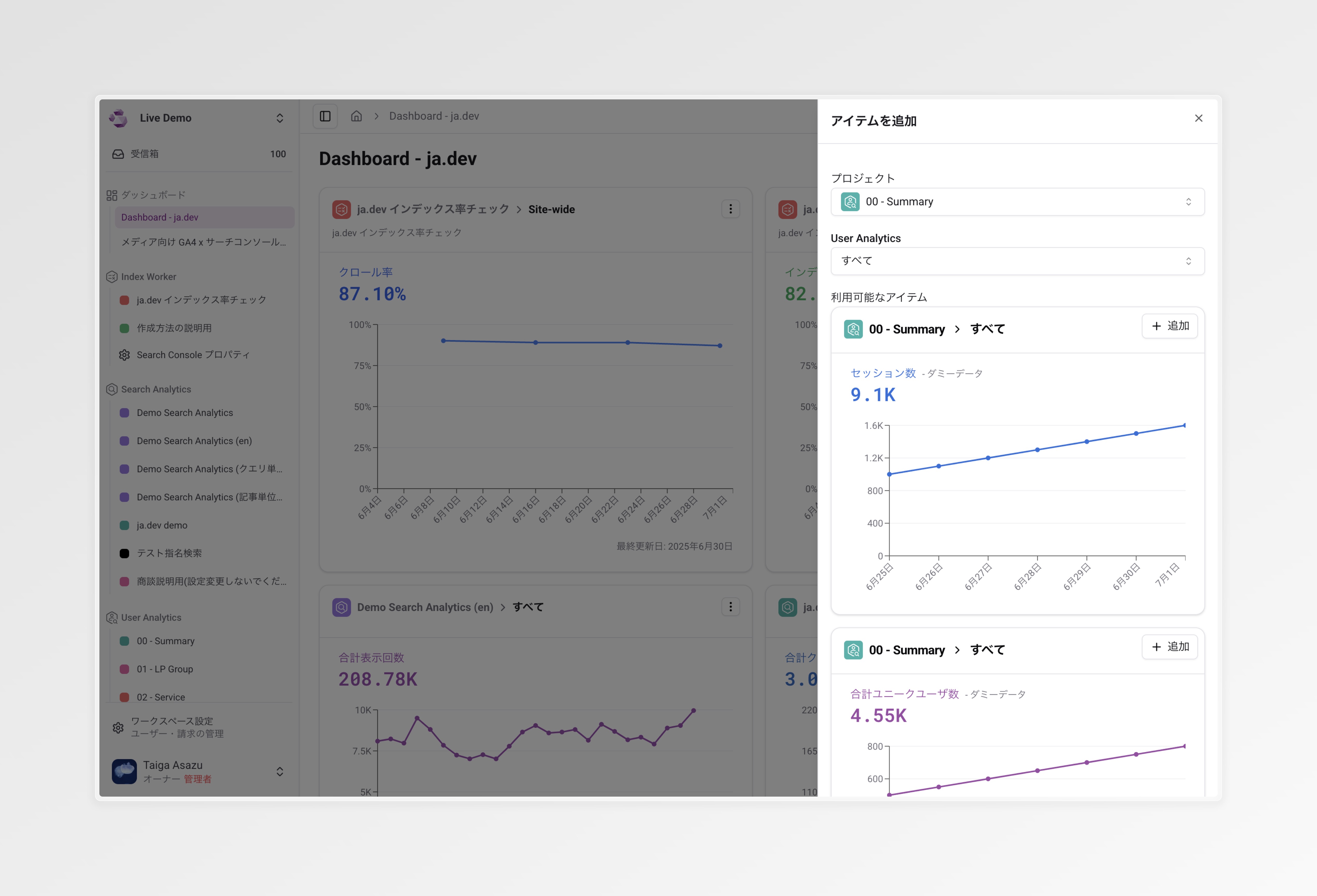The height and width of the screenshot is (896, 1317).
Task: Click the Index Worker hexagon icon
Action: (x=111, y=277)
